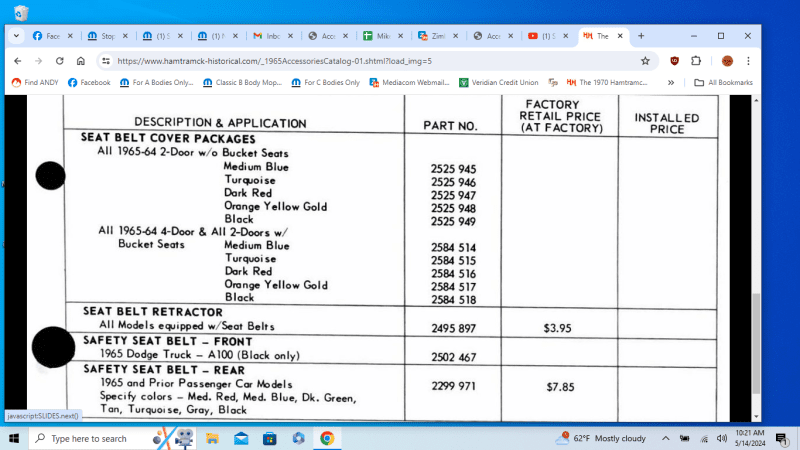800x450 pixels.
Task: Open the Recycle Bin on the desktop
Action: [x=20, y=12]
